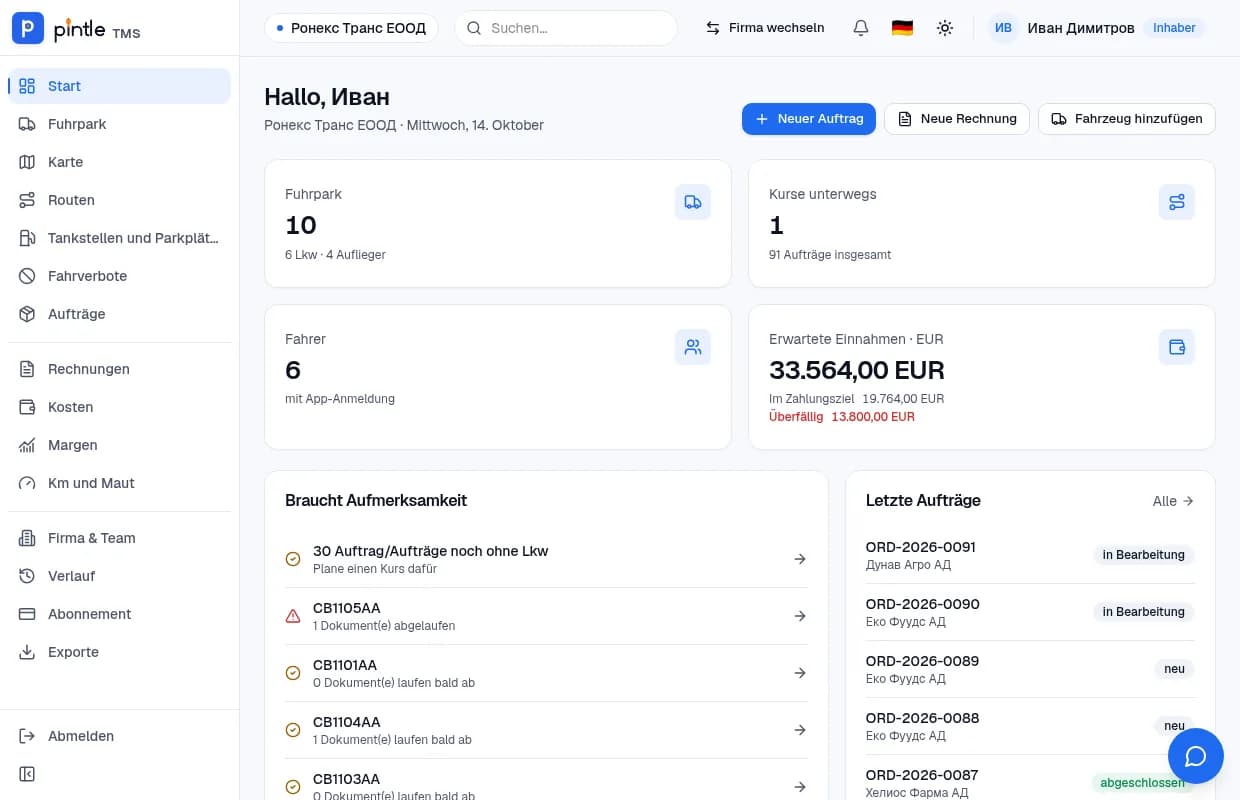
Task: Create a Neuer Auftrag
Action: [x=809, y=119]
